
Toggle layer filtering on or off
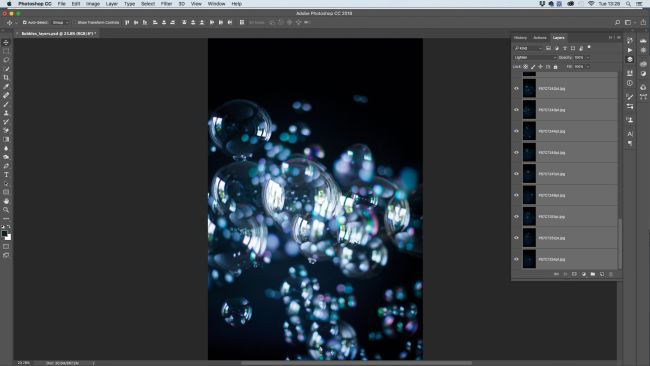click(589, 47)
